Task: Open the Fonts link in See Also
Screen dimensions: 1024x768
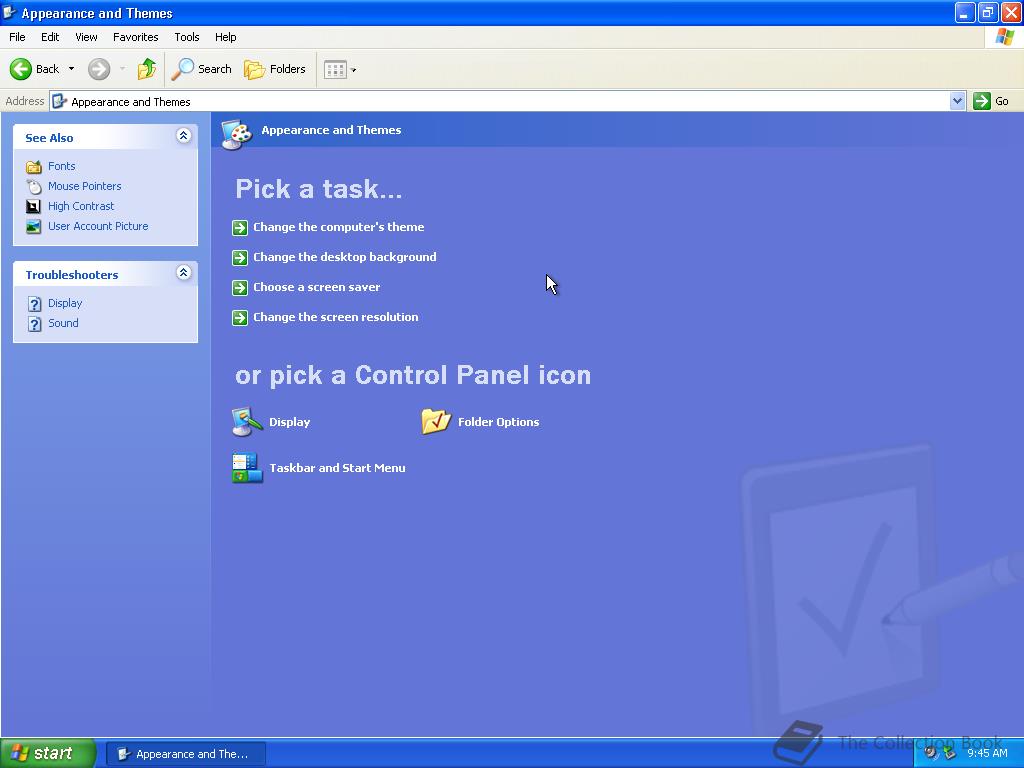Action: click(61, 167)
